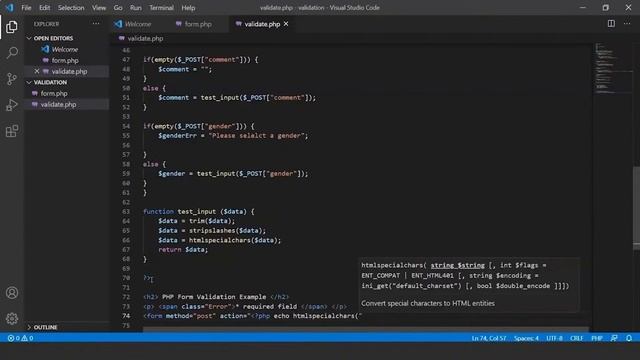Open validate.php in Validation folder
Screen dimensions: 640x360
click(x=58, y=104)
